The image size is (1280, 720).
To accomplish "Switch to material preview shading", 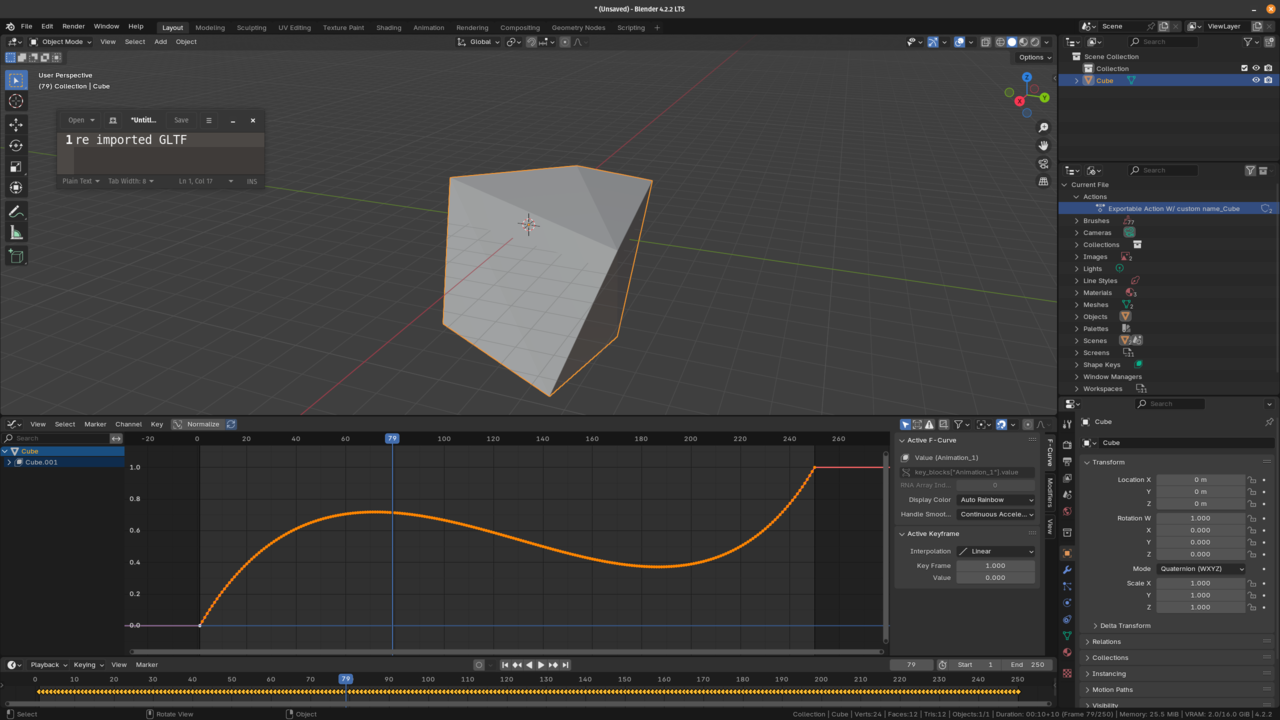I will 1023,42.
